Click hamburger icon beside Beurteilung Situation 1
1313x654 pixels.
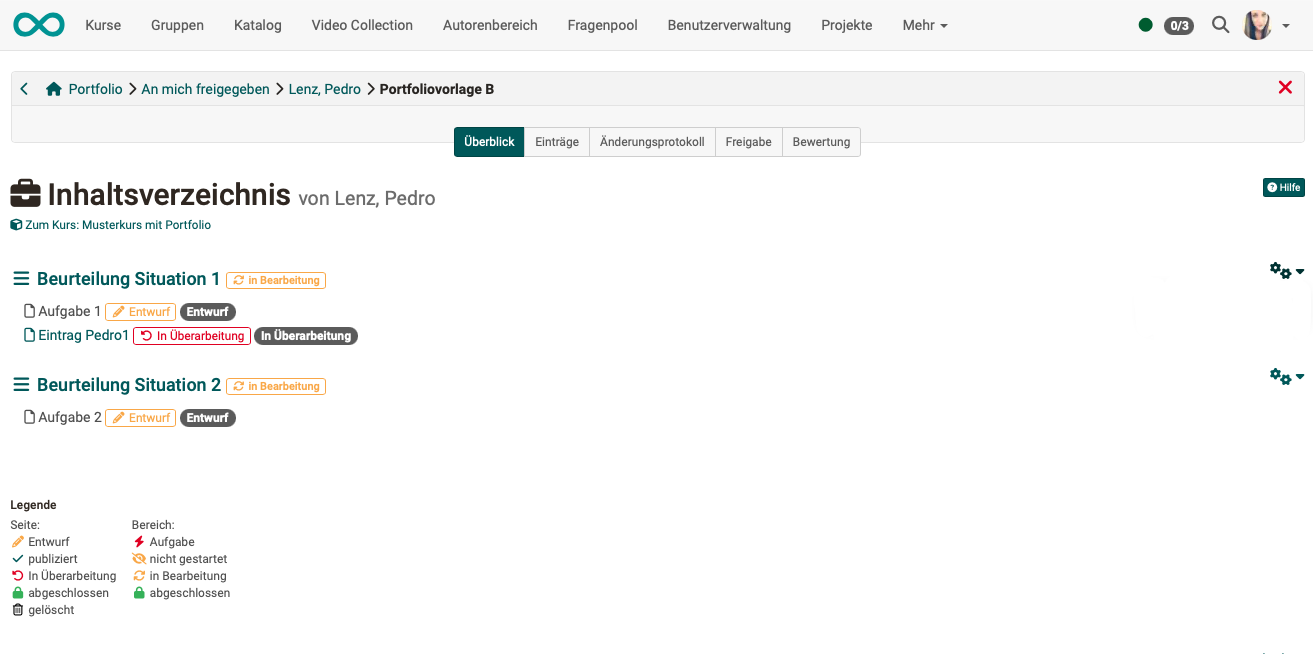(x=21, y=279)
